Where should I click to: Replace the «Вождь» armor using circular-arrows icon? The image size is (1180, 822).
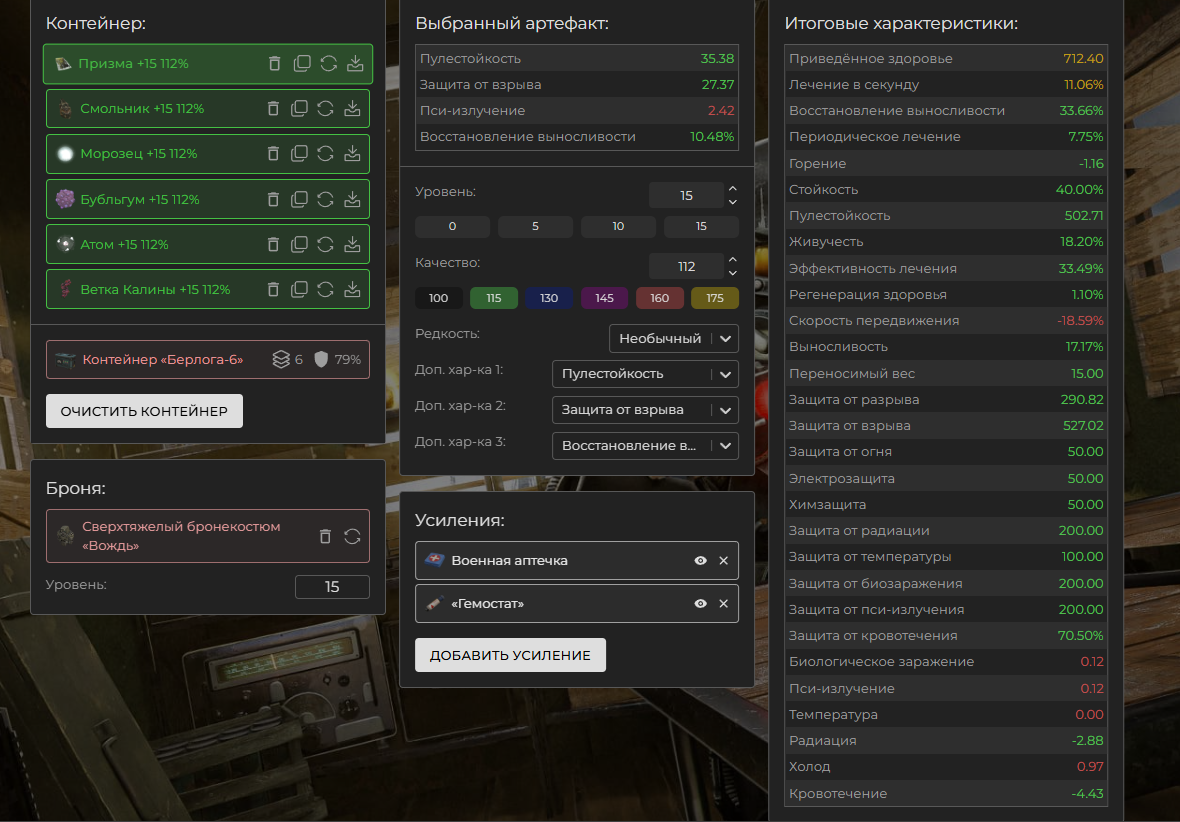[x=352, y=536]
